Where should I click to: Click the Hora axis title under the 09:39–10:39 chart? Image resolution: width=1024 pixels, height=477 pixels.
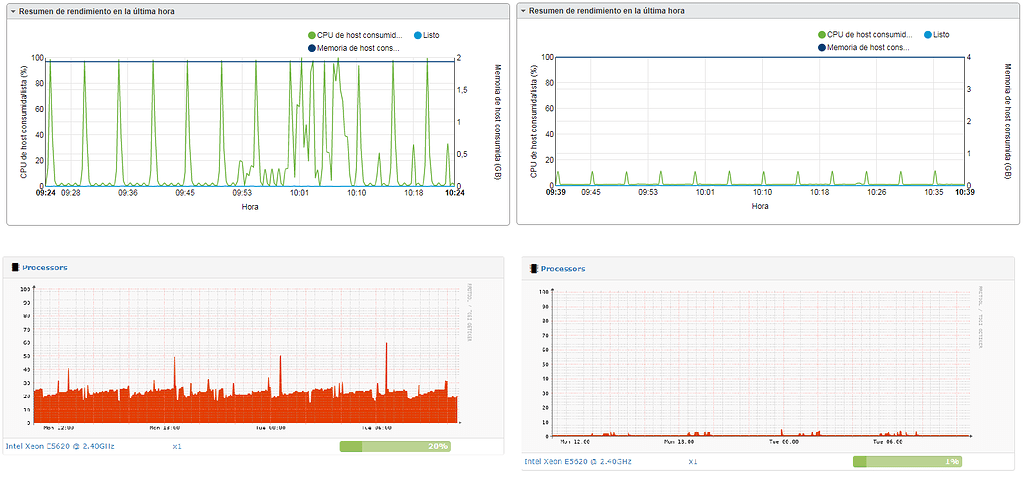click(x=760, y=206)
